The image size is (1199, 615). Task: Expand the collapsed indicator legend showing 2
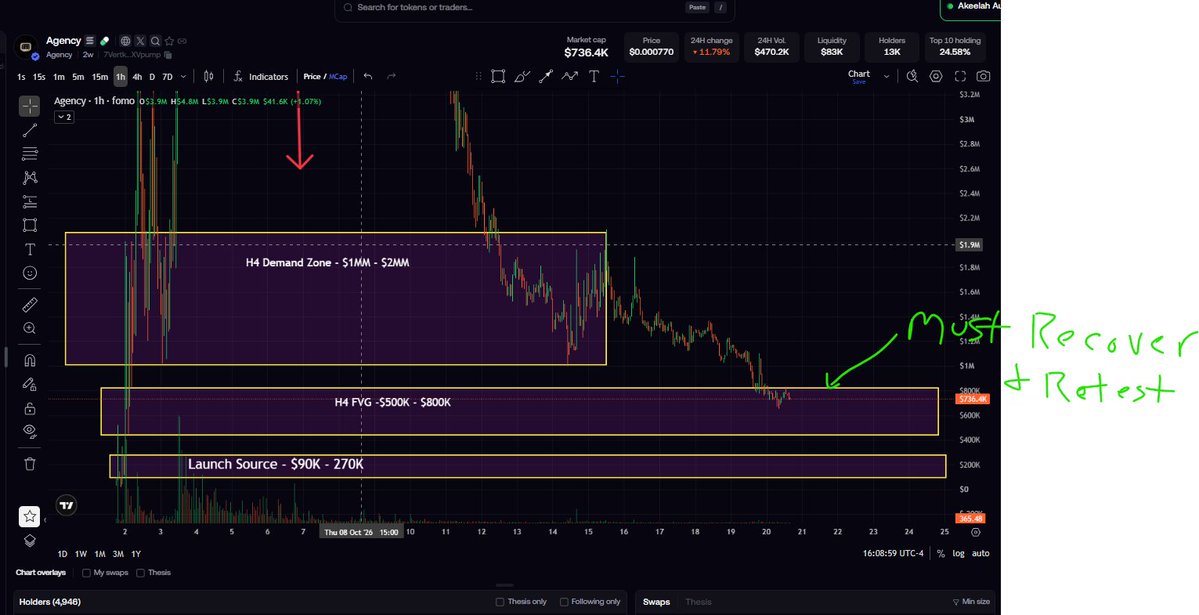(64, 117)
